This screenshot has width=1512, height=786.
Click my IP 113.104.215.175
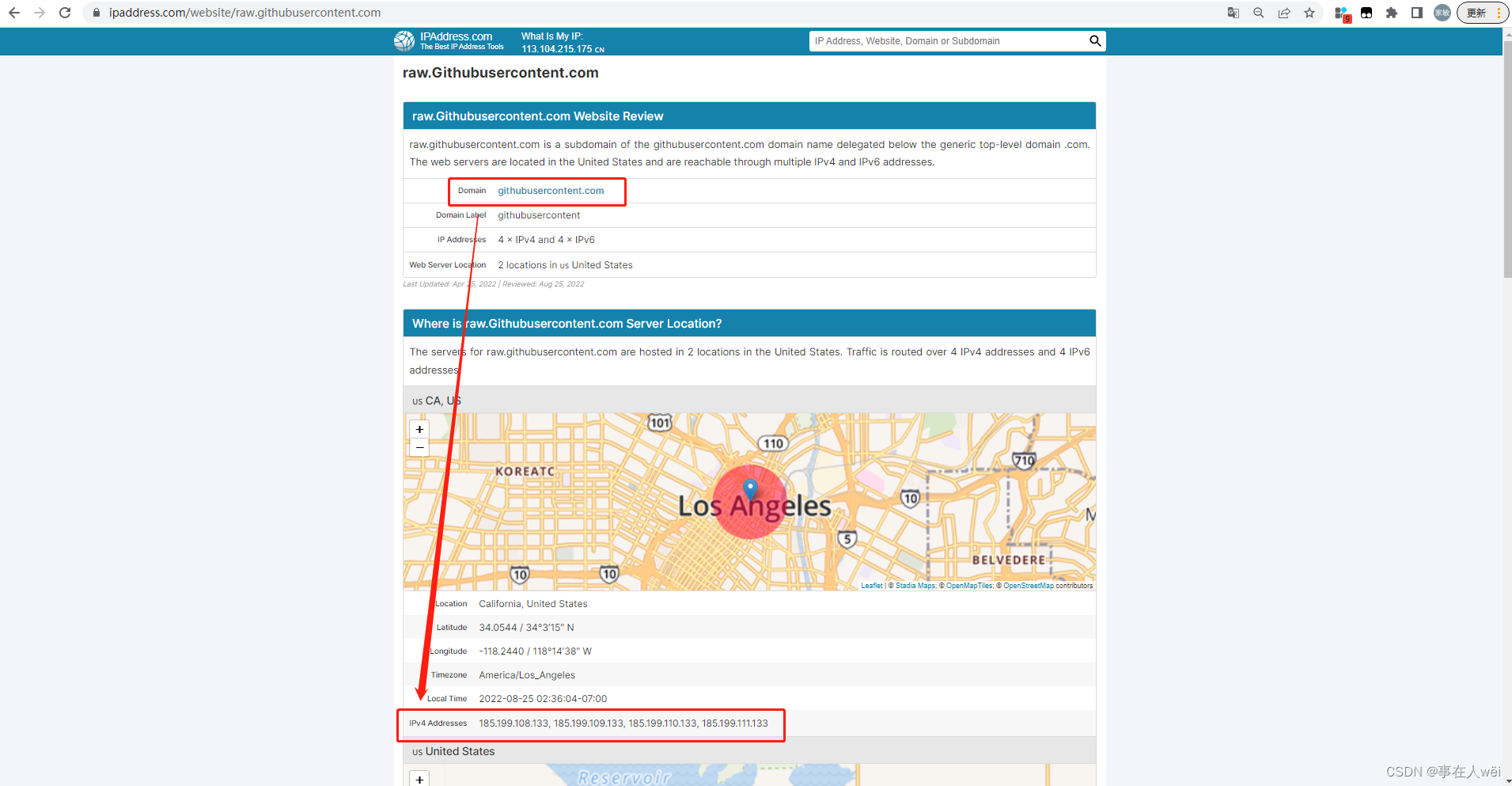coord(557,49)
